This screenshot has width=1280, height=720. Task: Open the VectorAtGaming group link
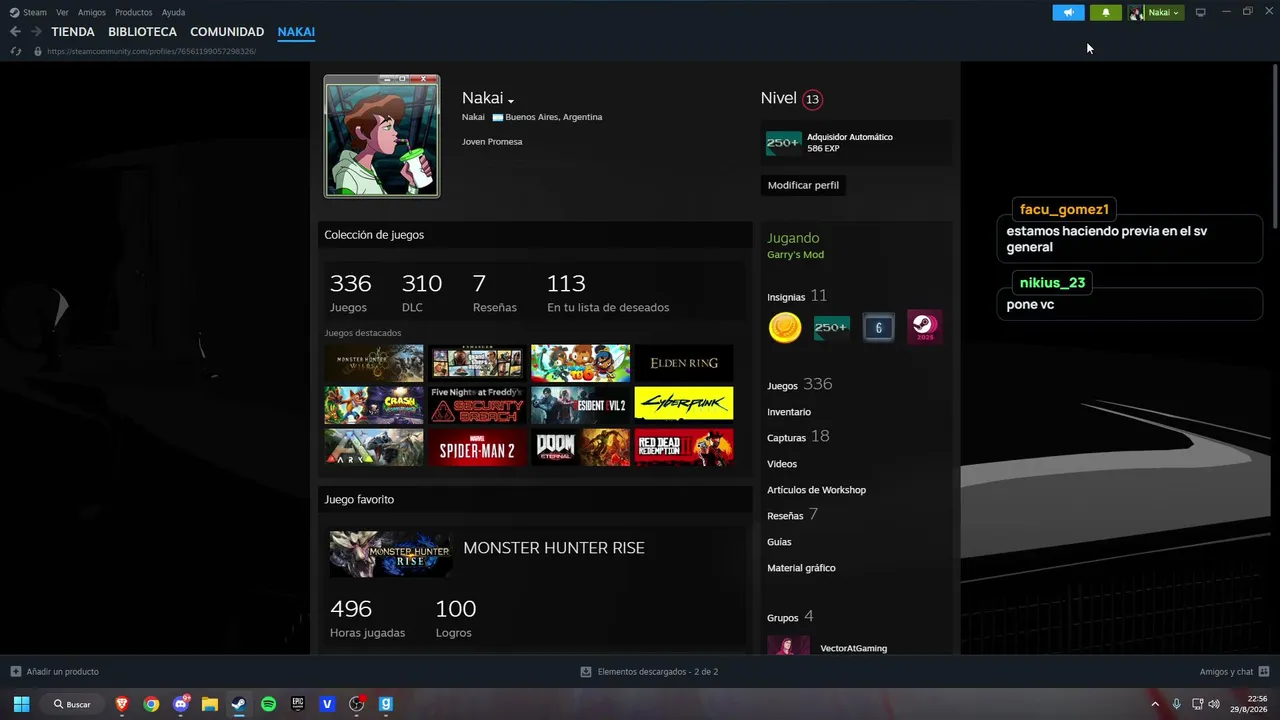(853, 648)
